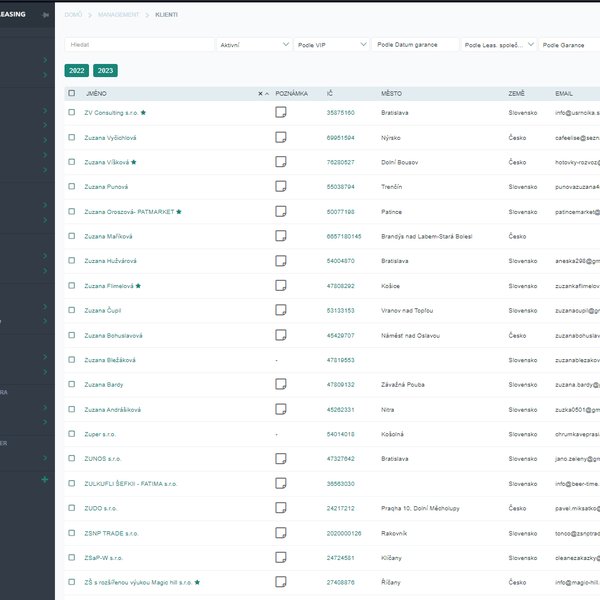
Task: Expand the Podle VIP filter dropdown
Action: (x=332, y=45)
